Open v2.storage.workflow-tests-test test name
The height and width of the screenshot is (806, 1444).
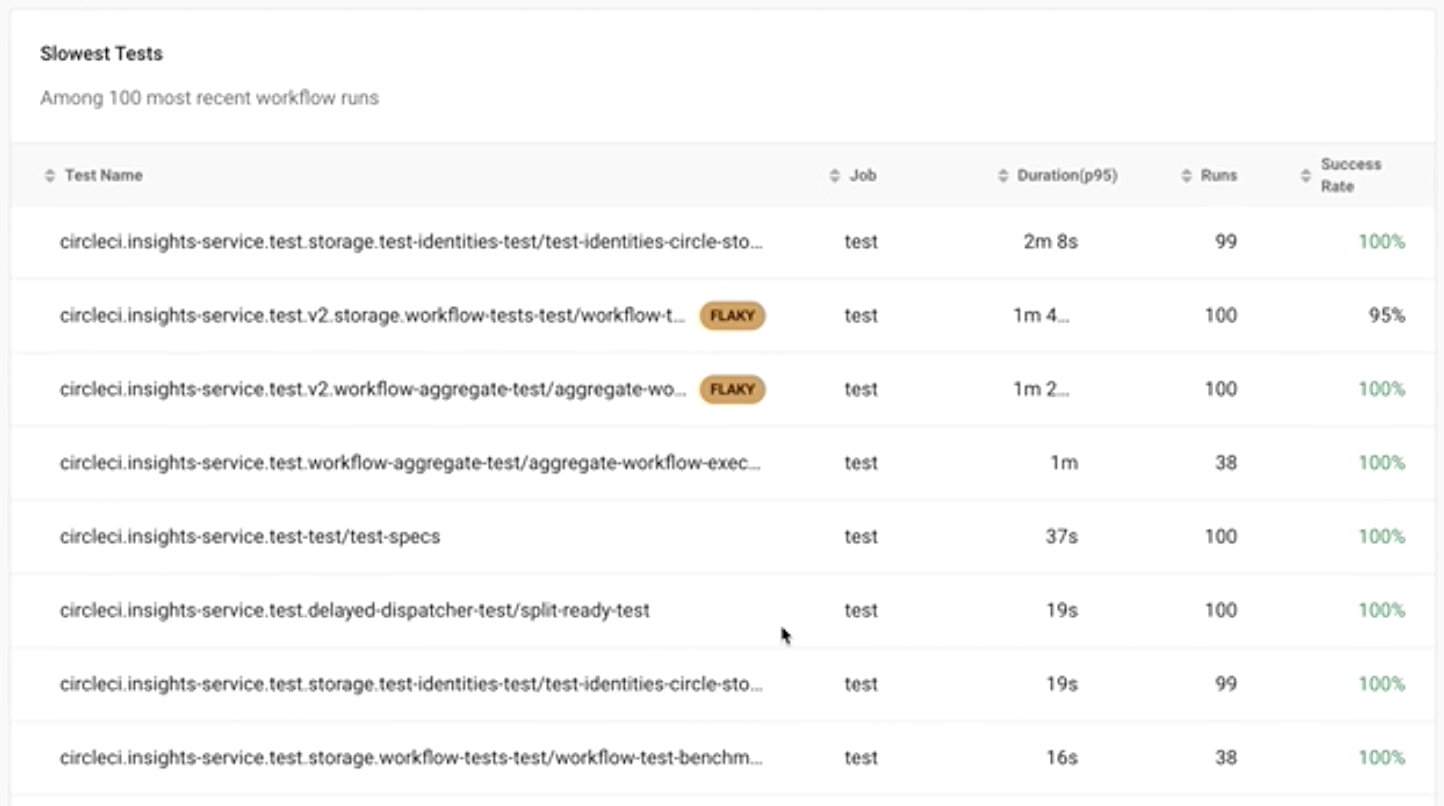click(x=373, y=316)
